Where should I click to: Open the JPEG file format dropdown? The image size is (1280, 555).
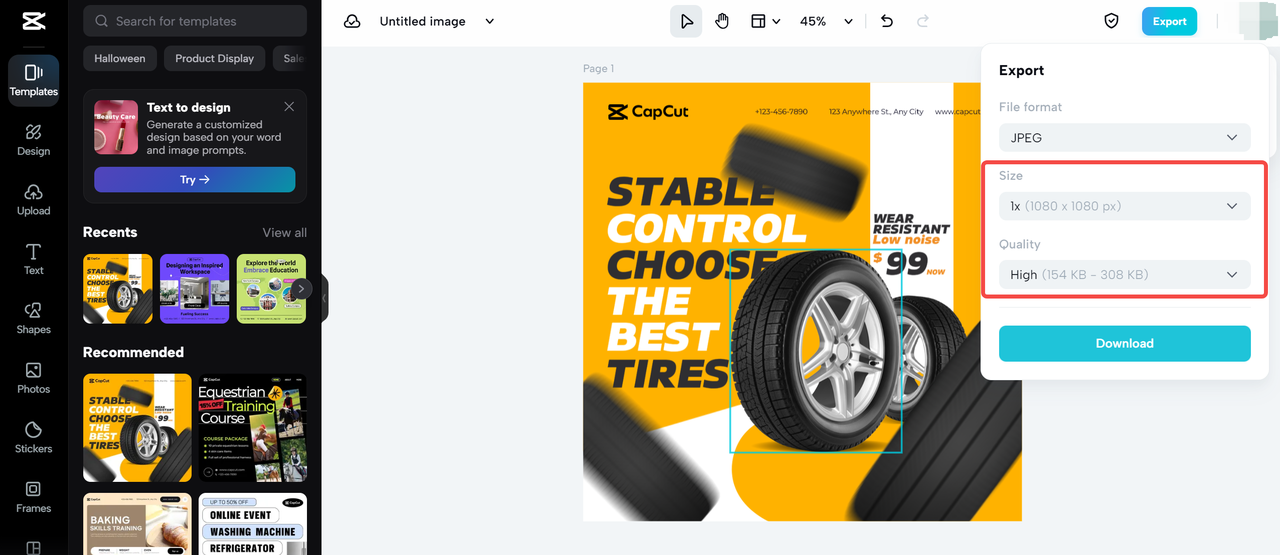click(1125, 138)
